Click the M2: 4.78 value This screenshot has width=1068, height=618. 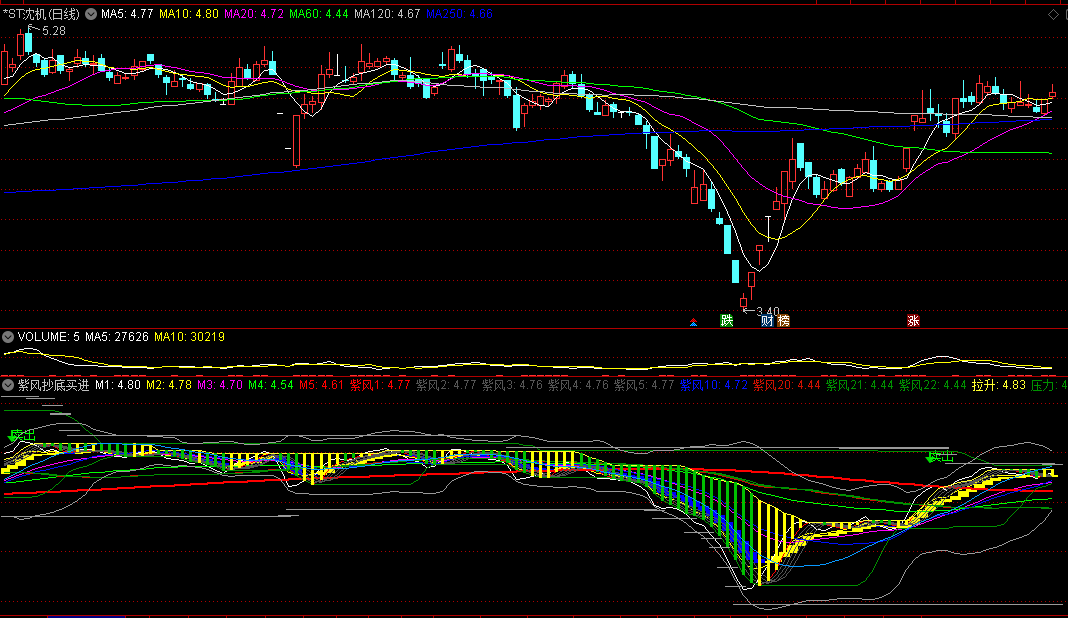coord(169,385)
